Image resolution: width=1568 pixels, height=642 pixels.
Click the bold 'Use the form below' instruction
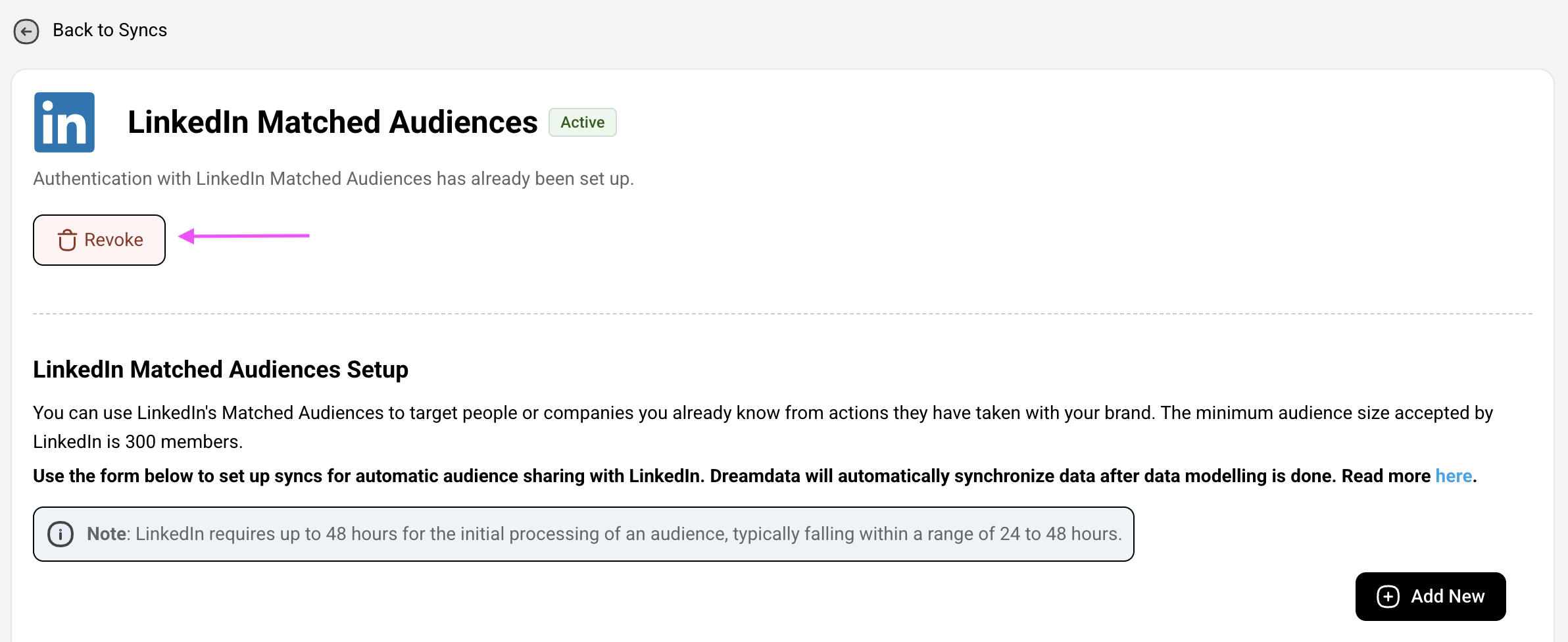[731, 476]
